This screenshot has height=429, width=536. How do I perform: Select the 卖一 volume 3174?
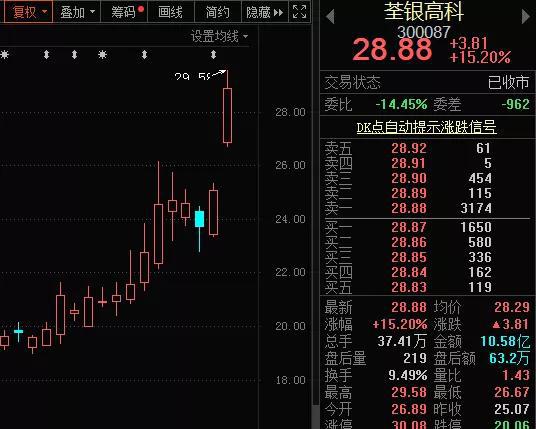(x=476, y=208)
